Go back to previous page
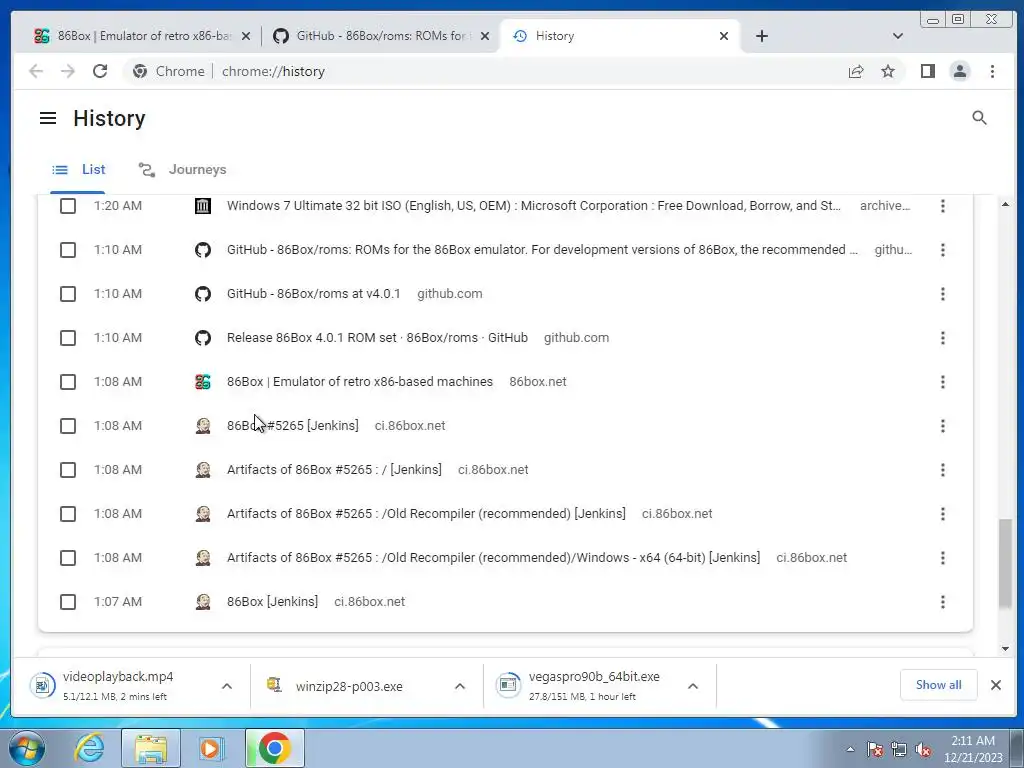1024x768 pixels. (x=36, y=71)
